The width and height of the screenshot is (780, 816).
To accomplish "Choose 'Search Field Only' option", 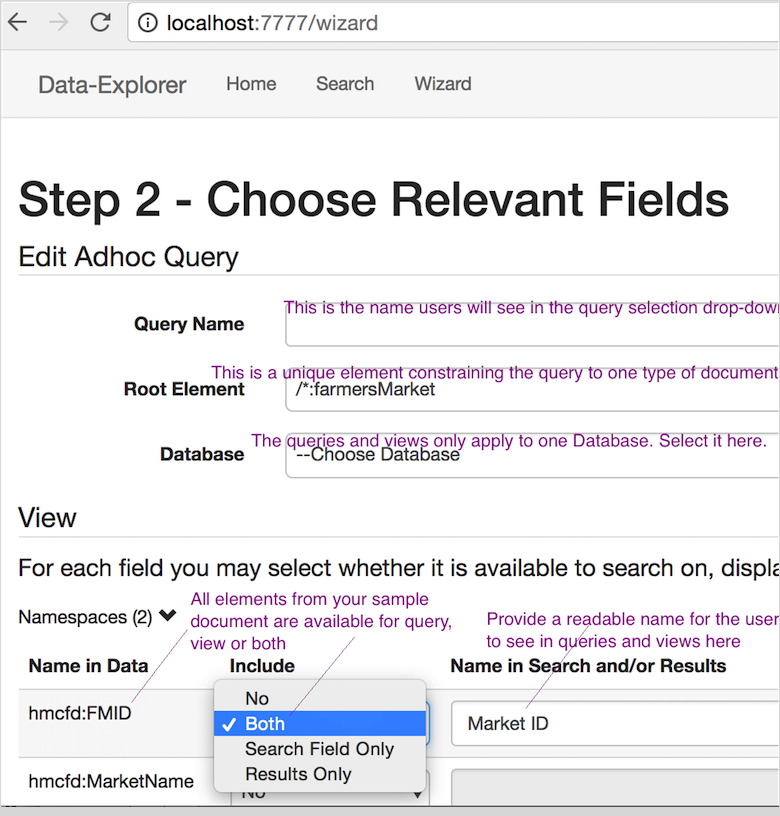I will pyautogui.click(x=319, y=749).
